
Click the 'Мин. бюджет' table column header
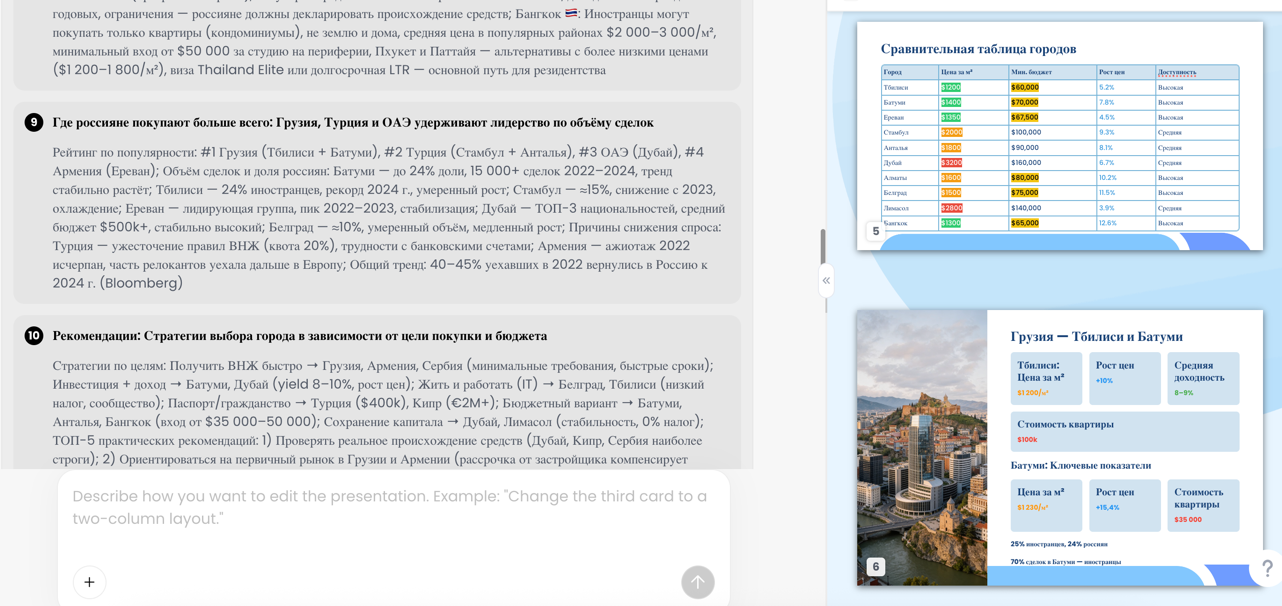[x=1052, y=72]
